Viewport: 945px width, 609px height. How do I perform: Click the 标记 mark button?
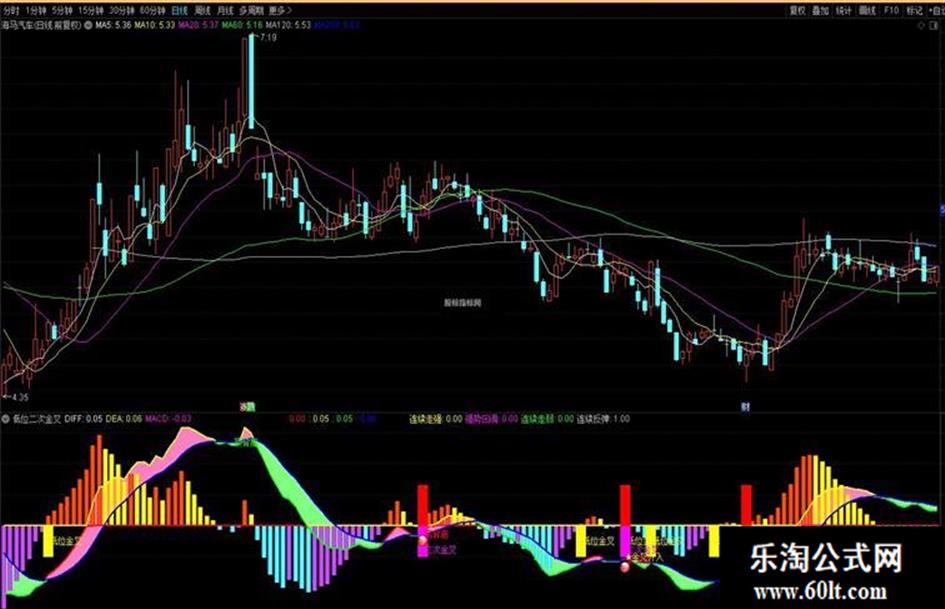[915, 10]
